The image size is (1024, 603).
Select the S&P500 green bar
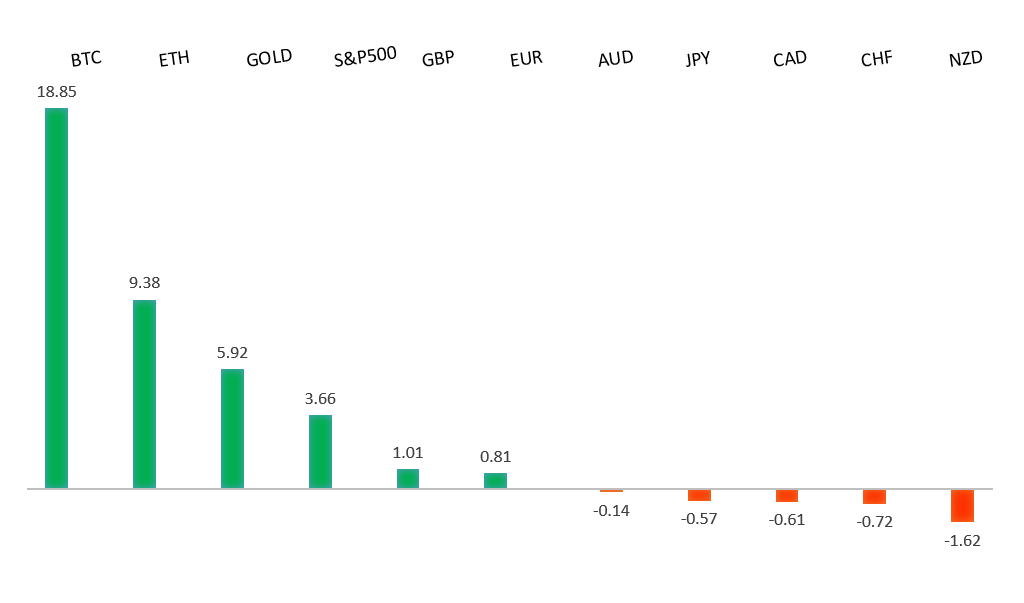click(320, 452)
